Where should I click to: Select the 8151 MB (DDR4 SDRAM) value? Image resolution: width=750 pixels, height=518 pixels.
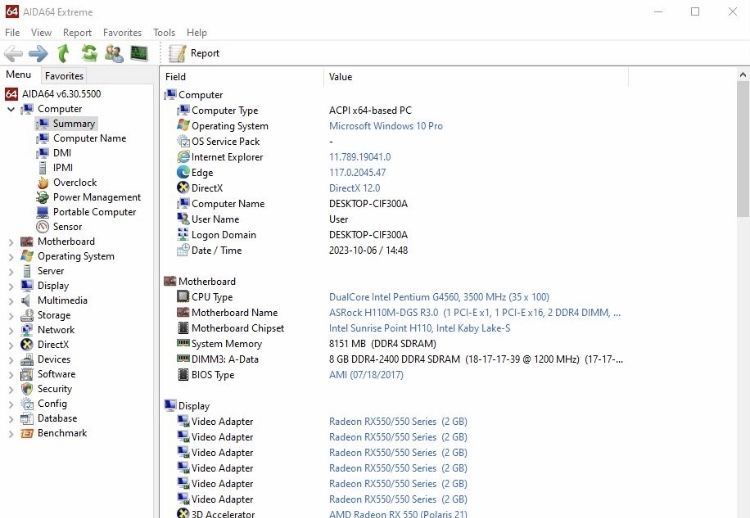point(382,343)
